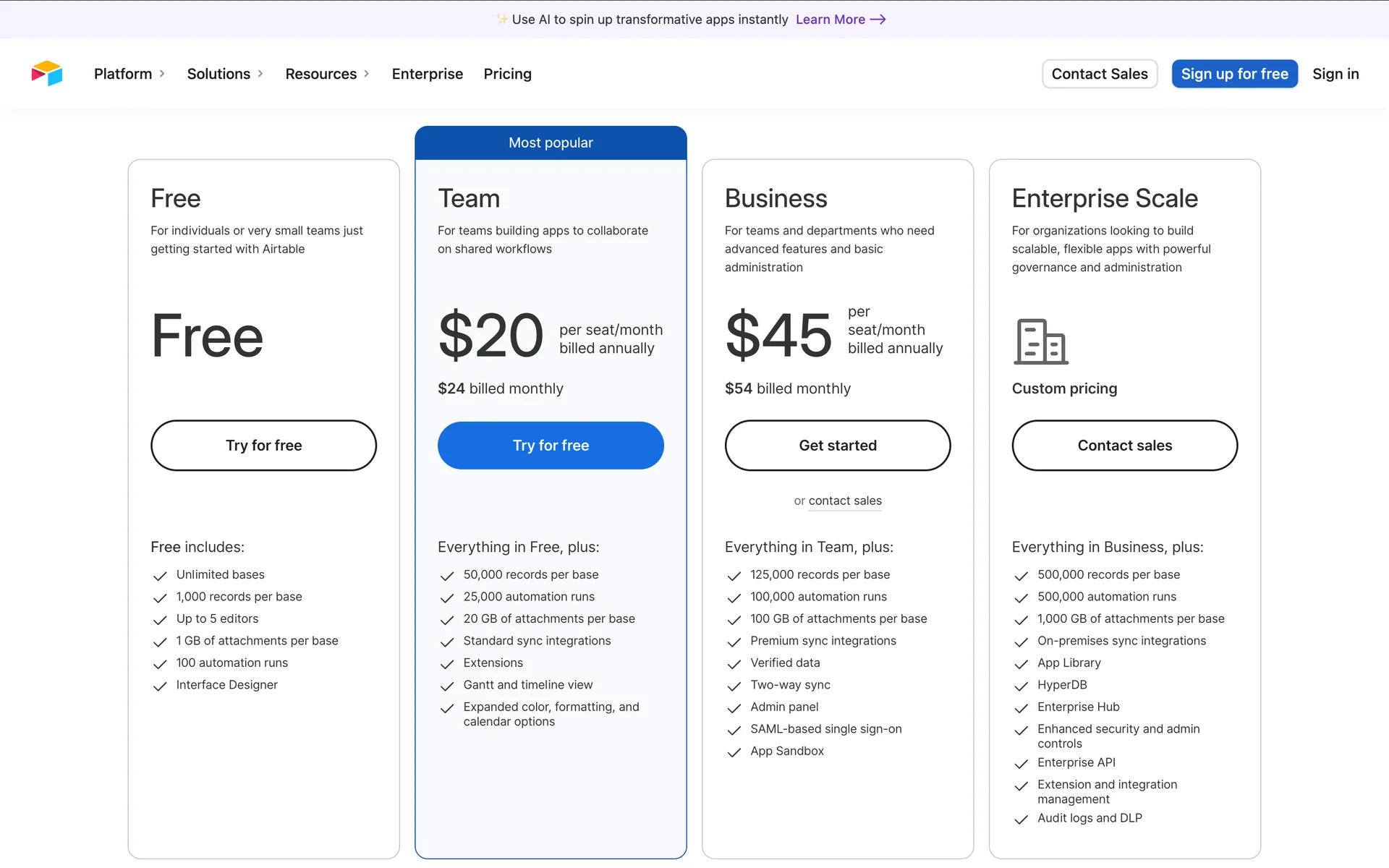Follow the 'contact sales' link under Business
1389x868 pixels.
click(844, 501)
